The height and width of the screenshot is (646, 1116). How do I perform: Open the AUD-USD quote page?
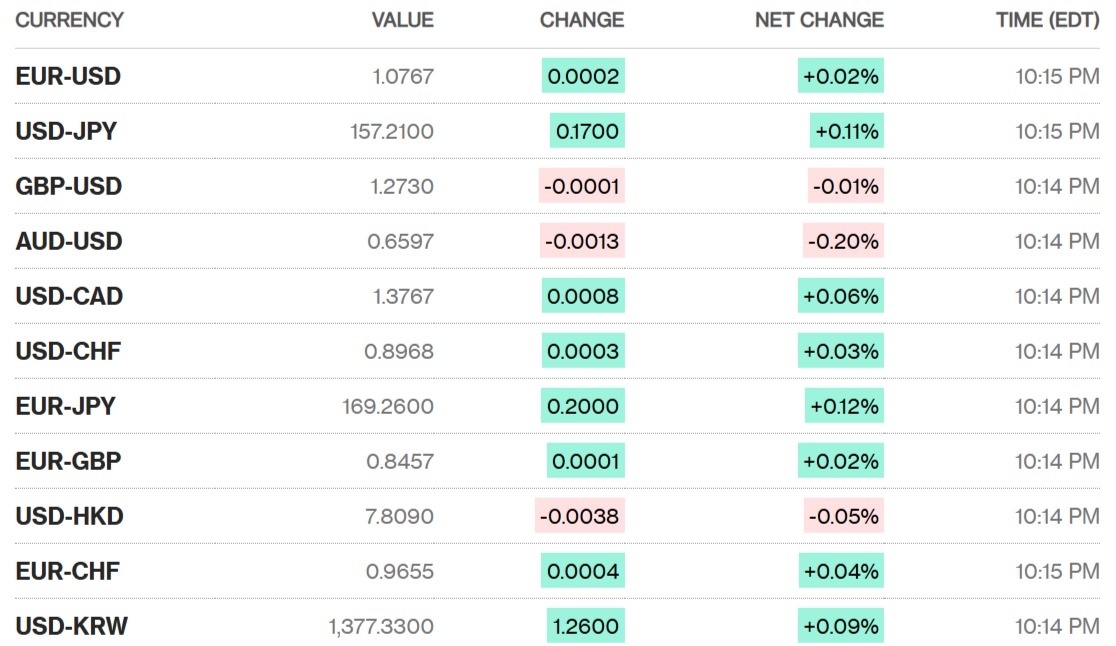point(69,241)
